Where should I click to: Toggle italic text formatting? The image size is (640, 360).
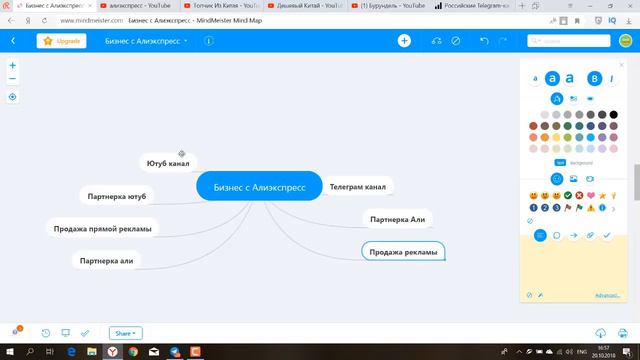pyautogui.click(x=611, y=79)
